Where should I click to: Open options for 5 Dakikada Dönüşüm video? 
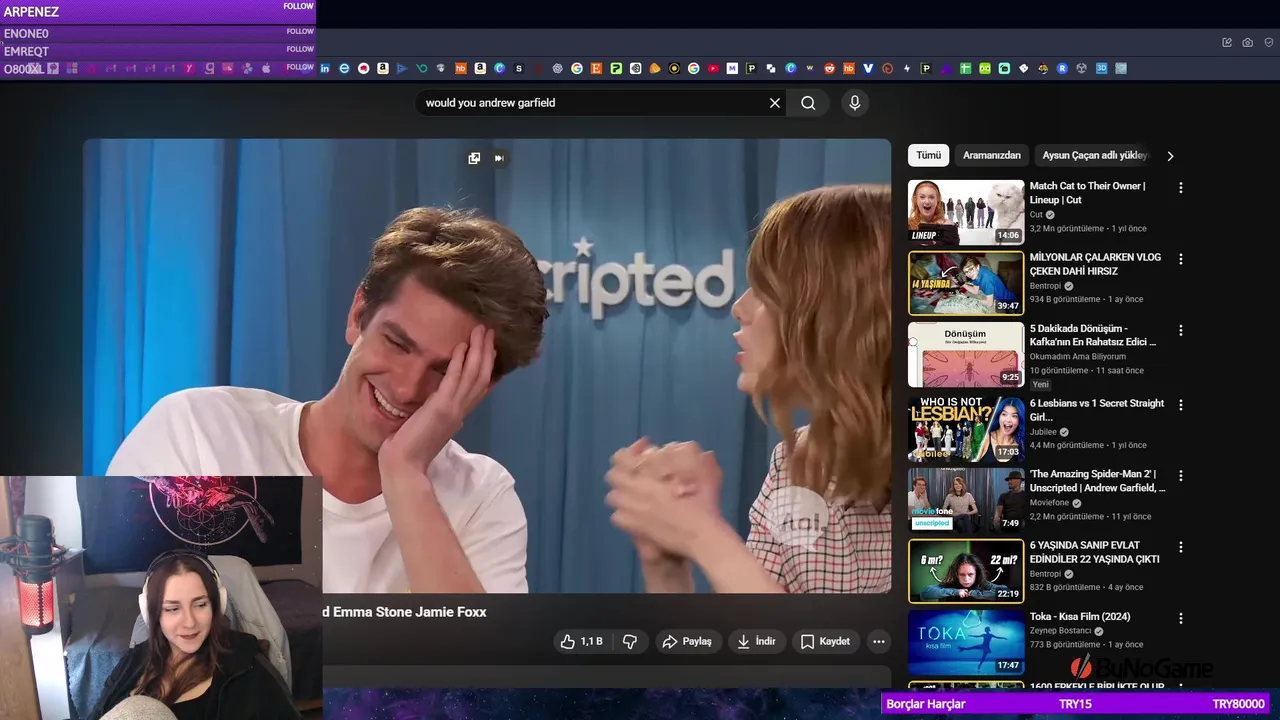point(1181,330)
